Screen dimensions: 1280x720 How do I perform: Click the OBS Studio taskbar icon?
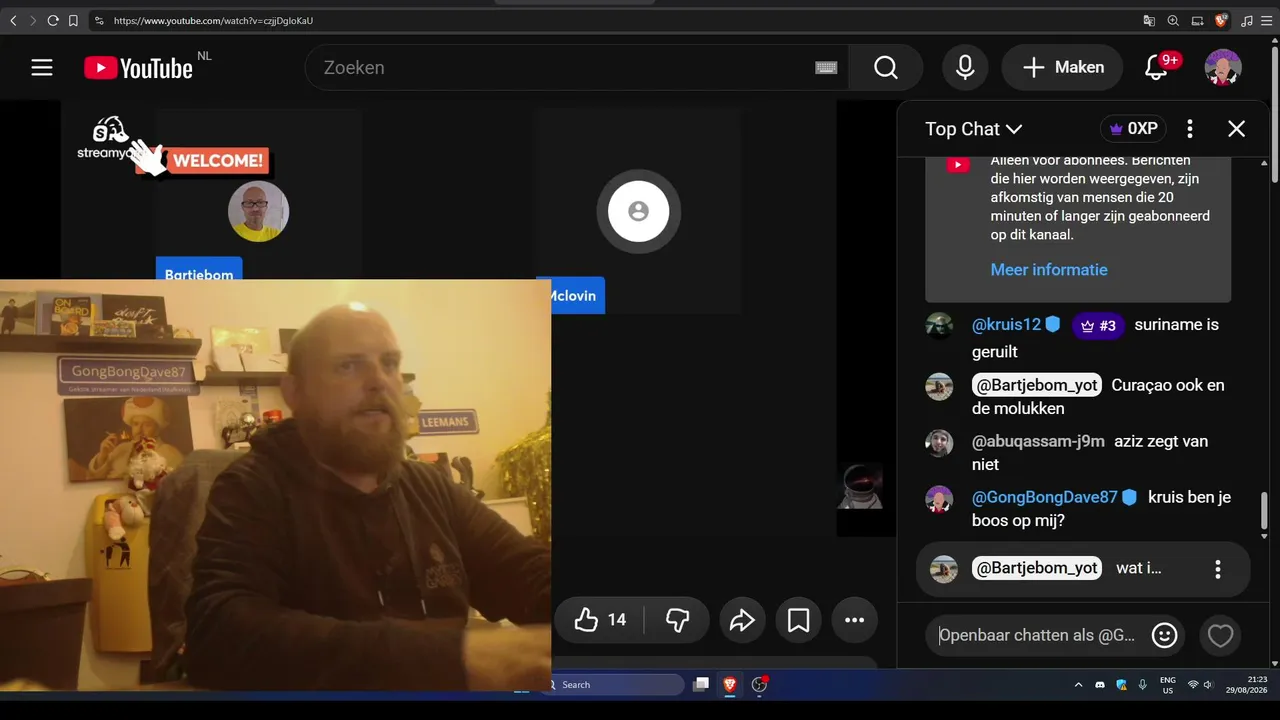click(x=759, y=684)
